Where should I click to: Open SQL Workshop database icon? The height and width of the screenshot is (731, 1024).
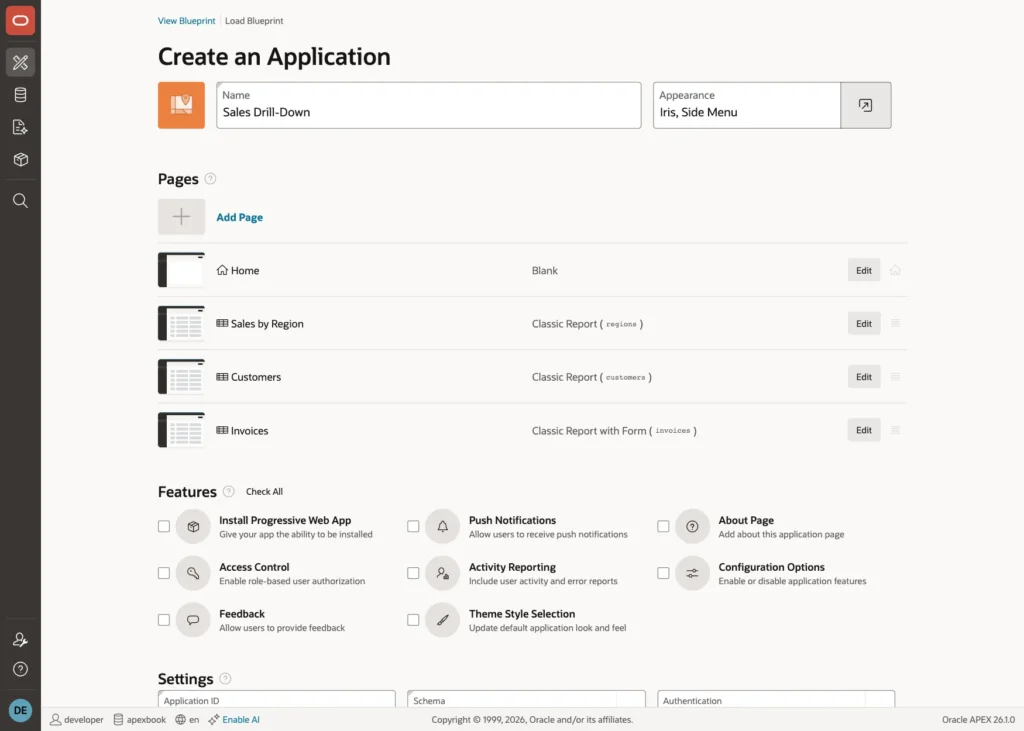[20, 95]
